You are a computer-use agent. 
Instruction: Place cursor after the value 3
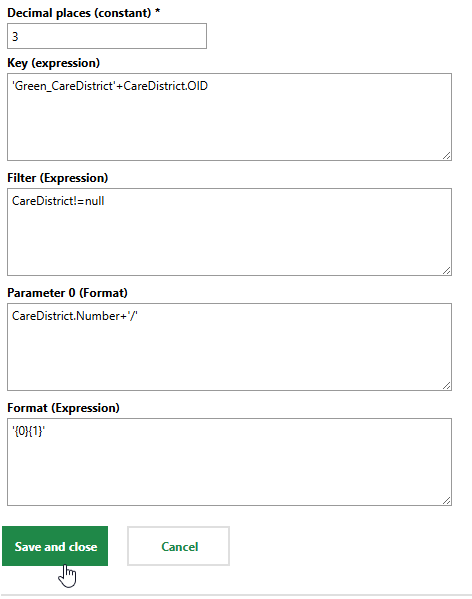click(19, 37)
